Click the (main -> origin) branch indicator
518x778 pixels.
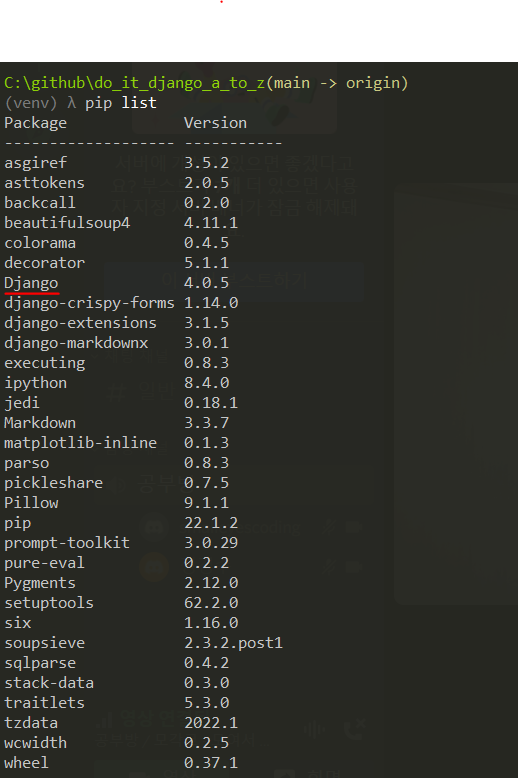[337, 83]
